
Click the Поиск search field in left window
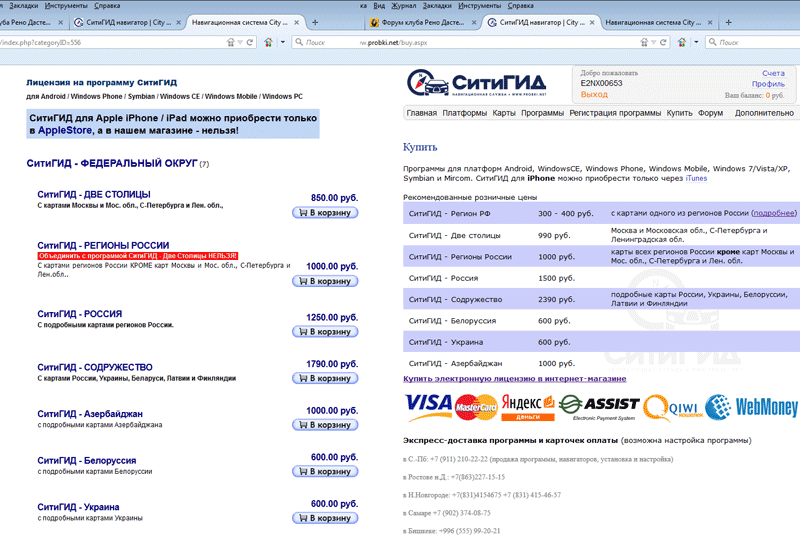(x=326, y=42)
